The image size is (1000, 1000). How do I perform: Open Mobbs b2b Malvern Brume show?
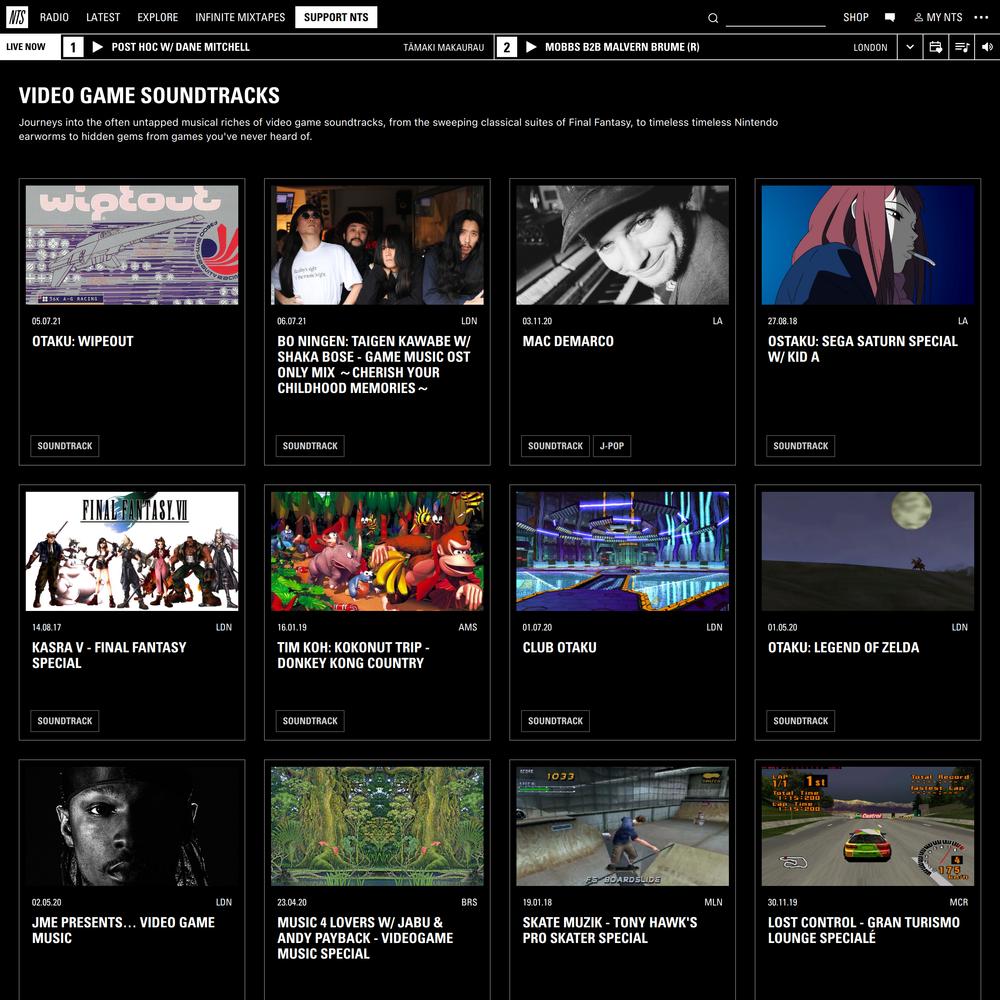pyautogui.click(x=622, y=47)
